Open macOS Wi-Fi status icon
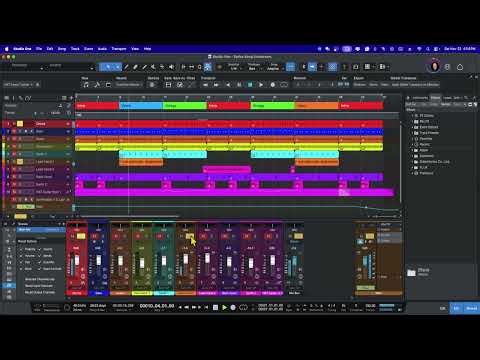The image size is (480, 360). [419, 49]
